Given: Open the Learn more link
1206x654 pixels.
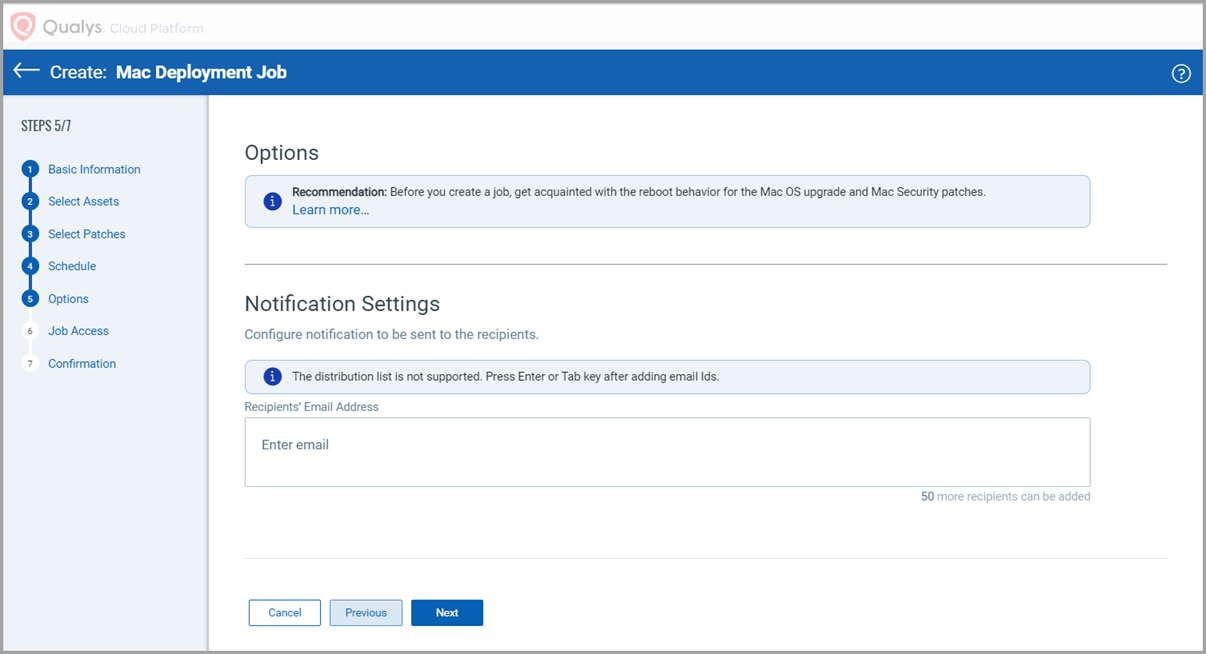Looking at the screenshot, I should click(330, 210).
